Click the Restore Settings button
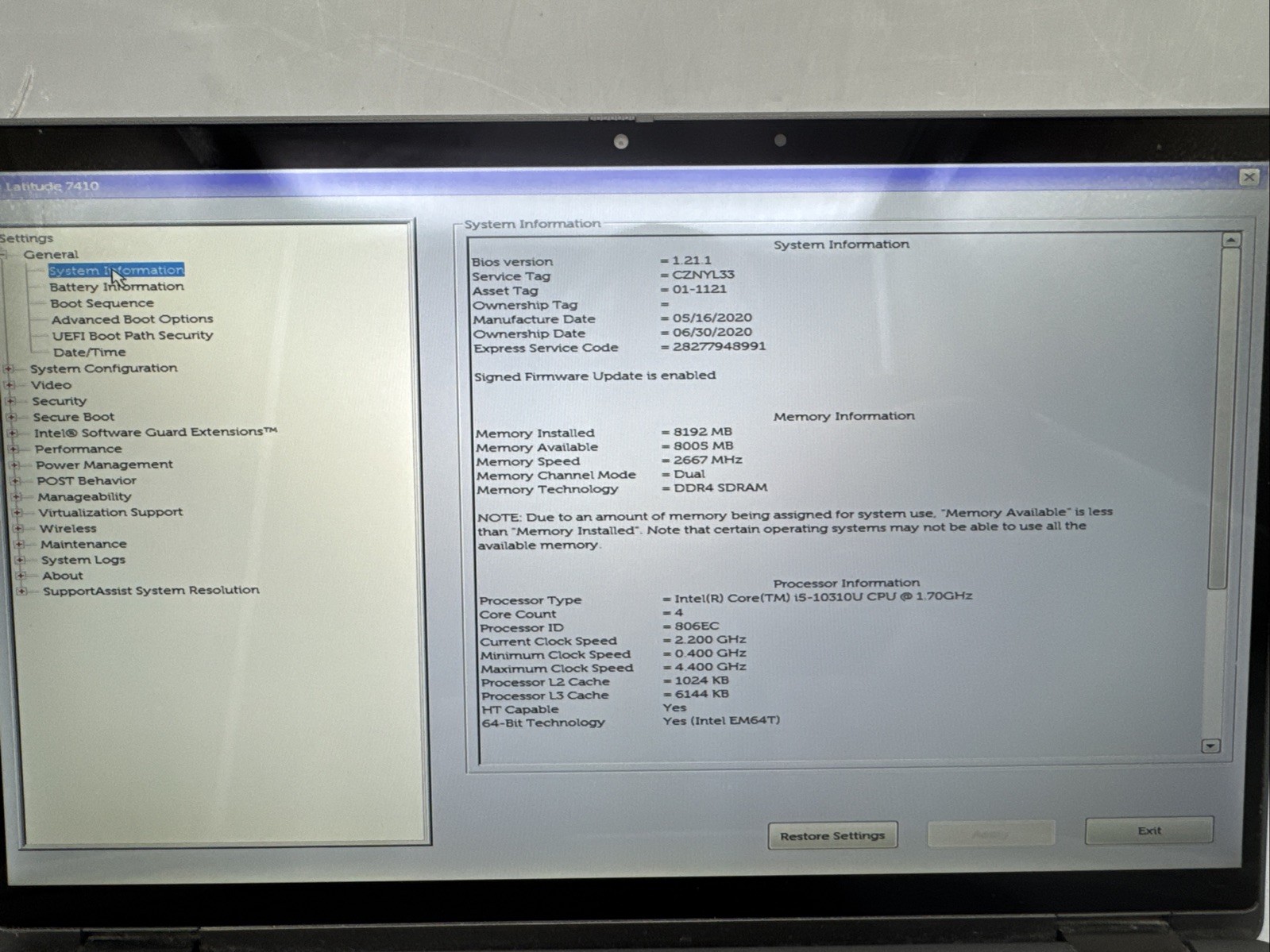1270x952 pixels. [x=832, y=835]
